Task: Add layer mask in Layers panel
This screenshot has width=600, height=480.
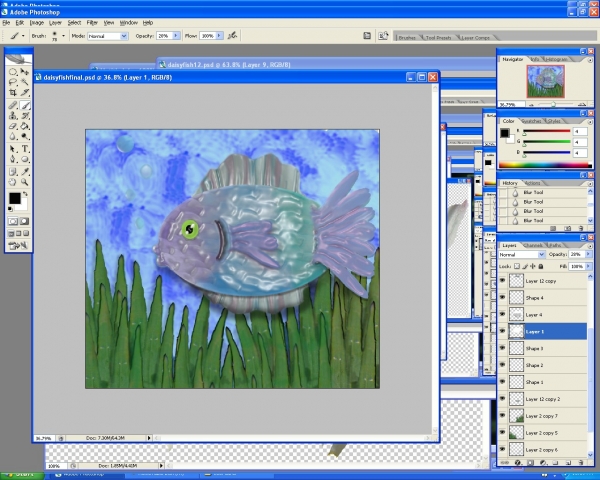Action: pyautogui.click(x=530, y=463)
